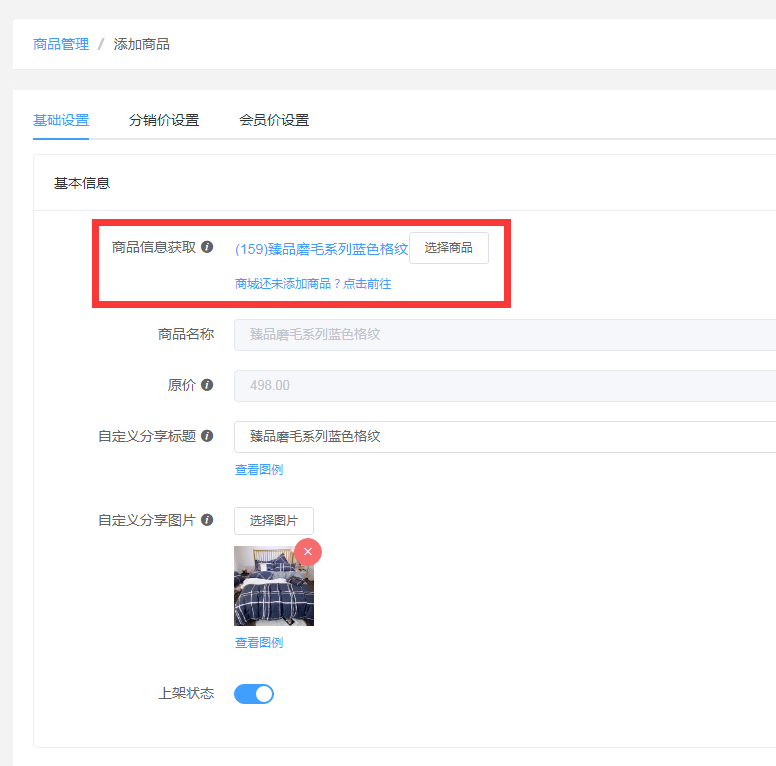Click info icon beside 自定义分享图片
The height and width of the screenshot is (766, 776).
click(x=207, y=520)
